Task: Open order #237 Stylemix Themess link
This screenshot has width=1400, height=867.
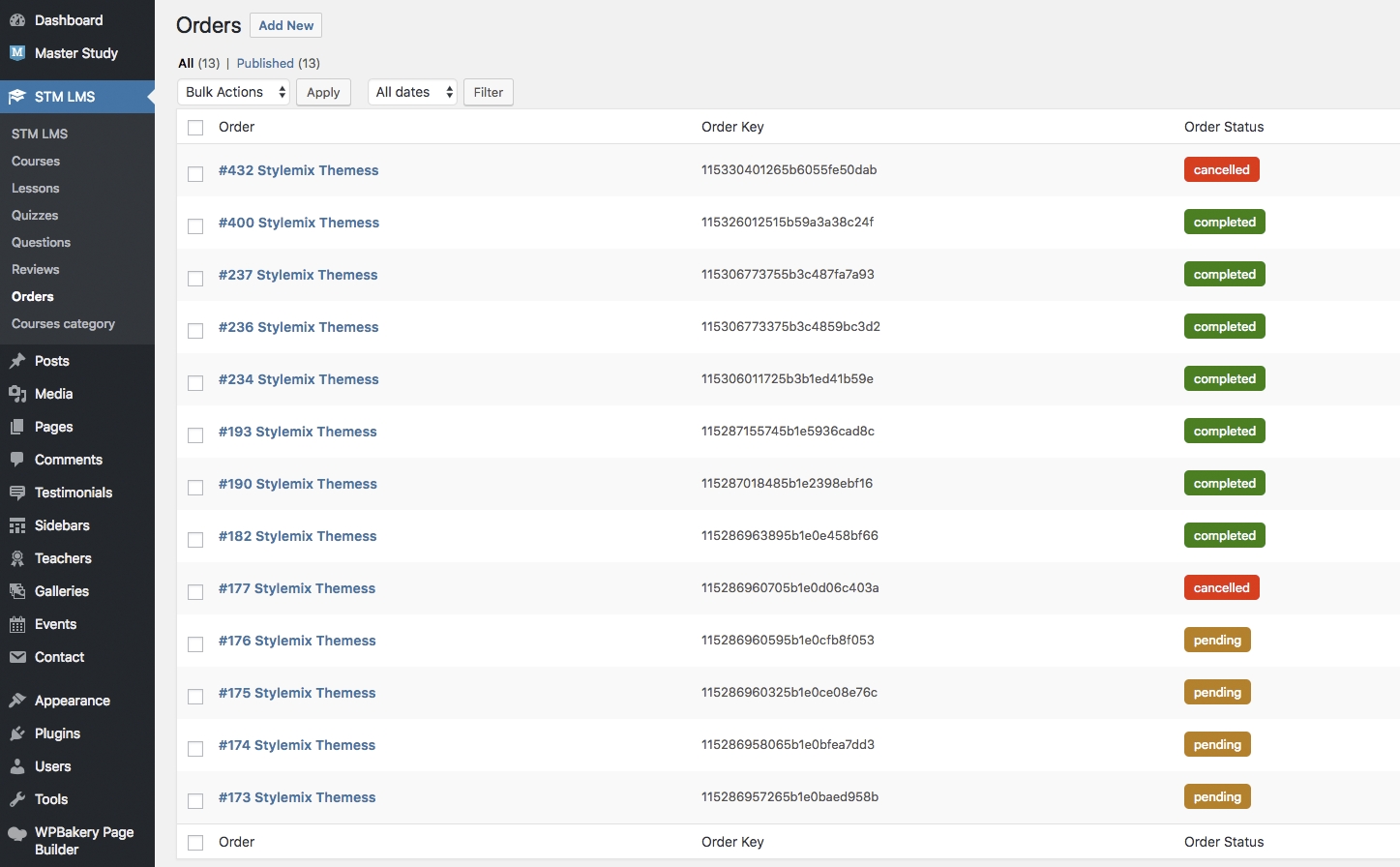Action: [x=298, y=275]
